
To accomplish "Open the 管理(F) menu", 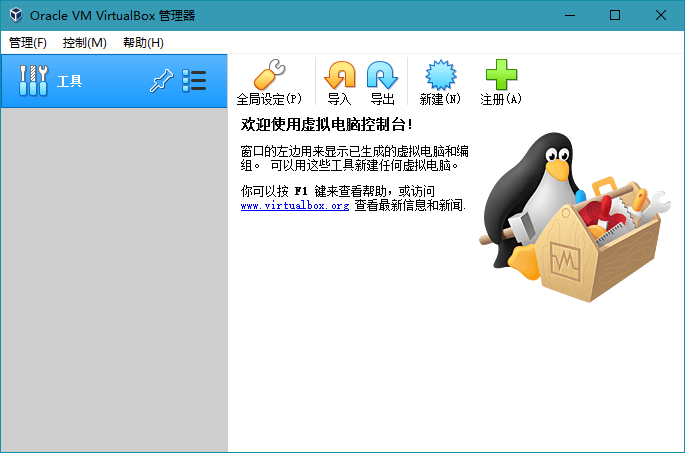I will tap(28, 43).
